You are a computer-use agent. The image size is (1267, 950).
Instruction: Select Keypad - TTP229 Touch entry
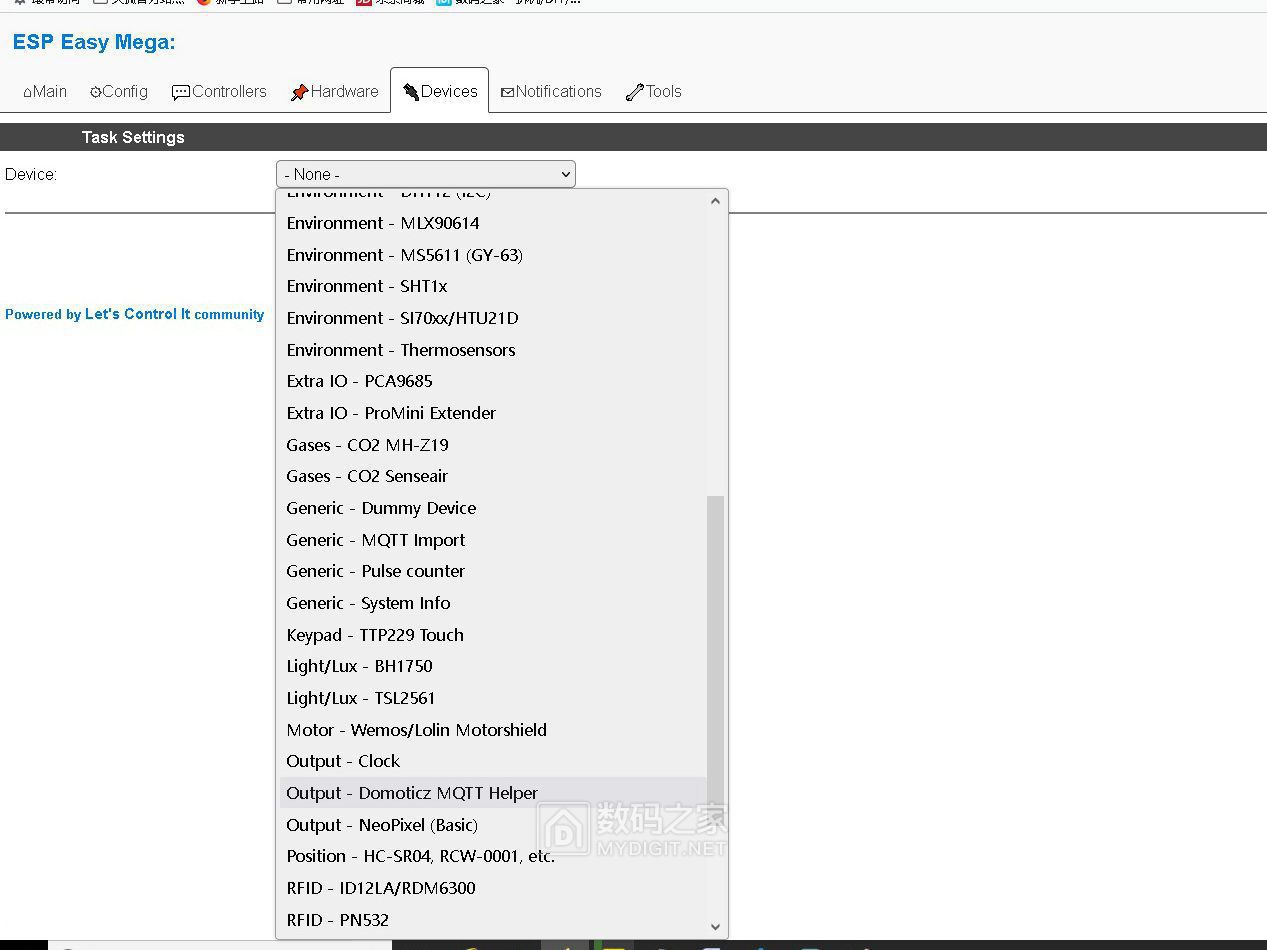(375, 635)
